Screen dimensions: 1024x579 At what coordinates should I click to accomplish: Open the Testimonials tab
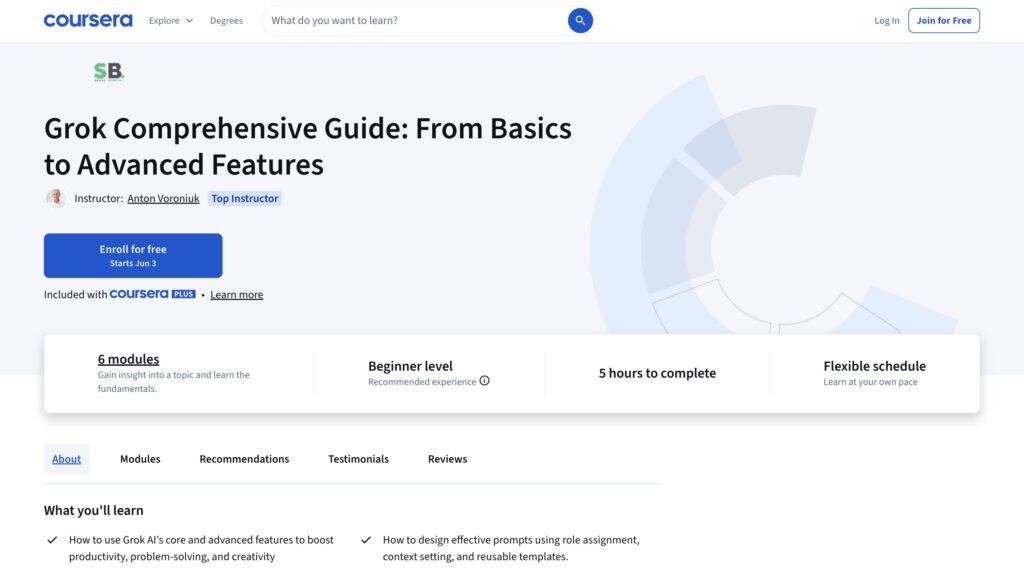pyautogui.click(x=359, y=459)
